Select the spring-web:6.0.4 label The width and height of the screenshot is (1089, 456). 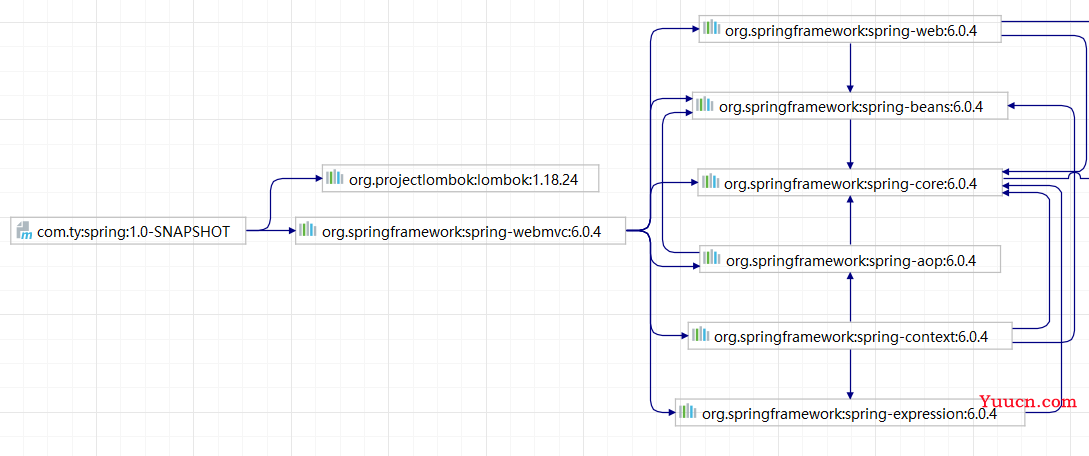click(x=851, y=31)
